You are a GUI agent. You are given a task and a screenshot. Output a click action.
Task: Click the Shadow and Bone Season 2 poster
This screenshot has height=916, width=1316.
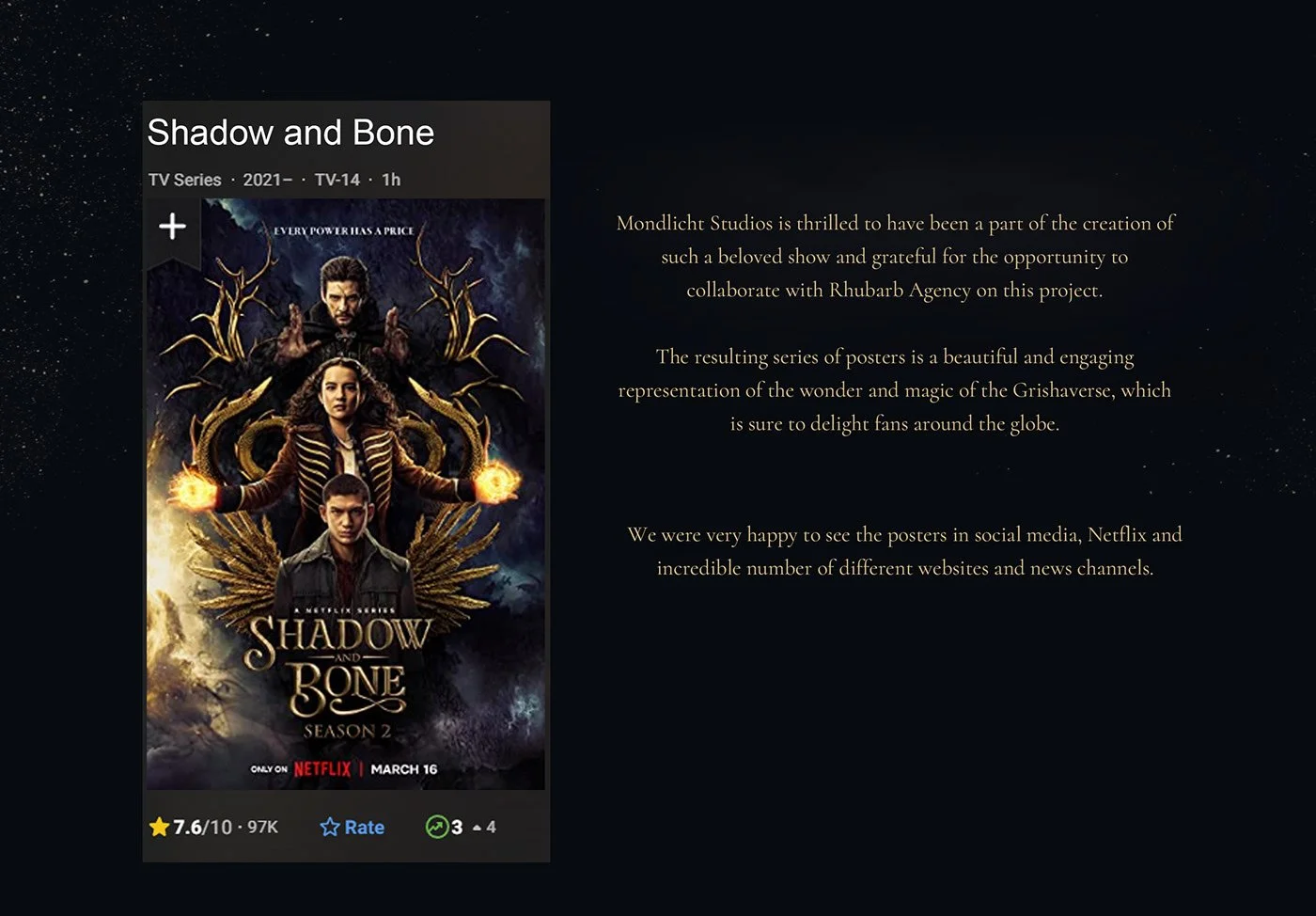point(346,494)
